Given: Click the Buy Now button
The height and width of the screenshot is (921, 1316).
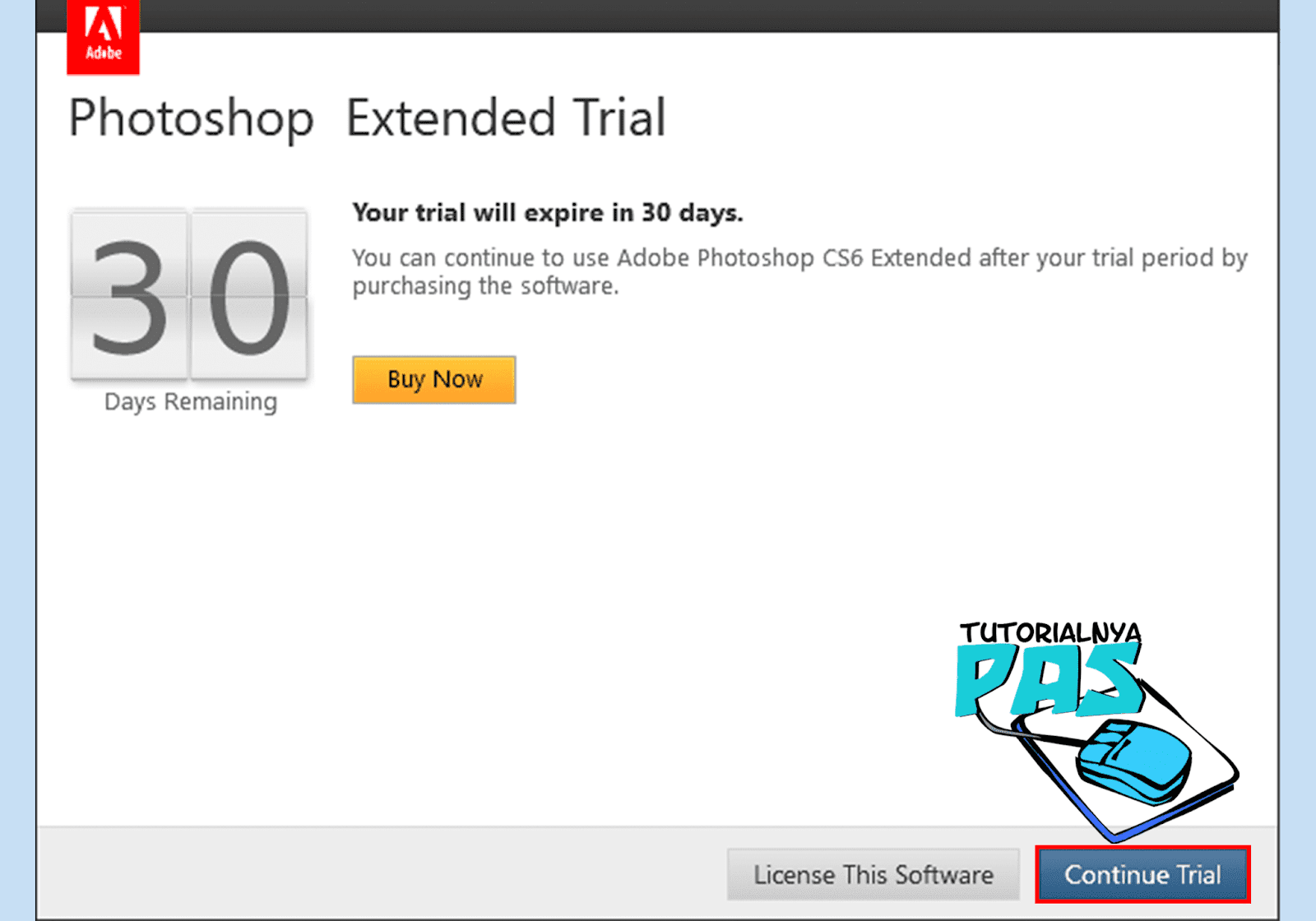Looking at the screenshot, I should [434, 380].
